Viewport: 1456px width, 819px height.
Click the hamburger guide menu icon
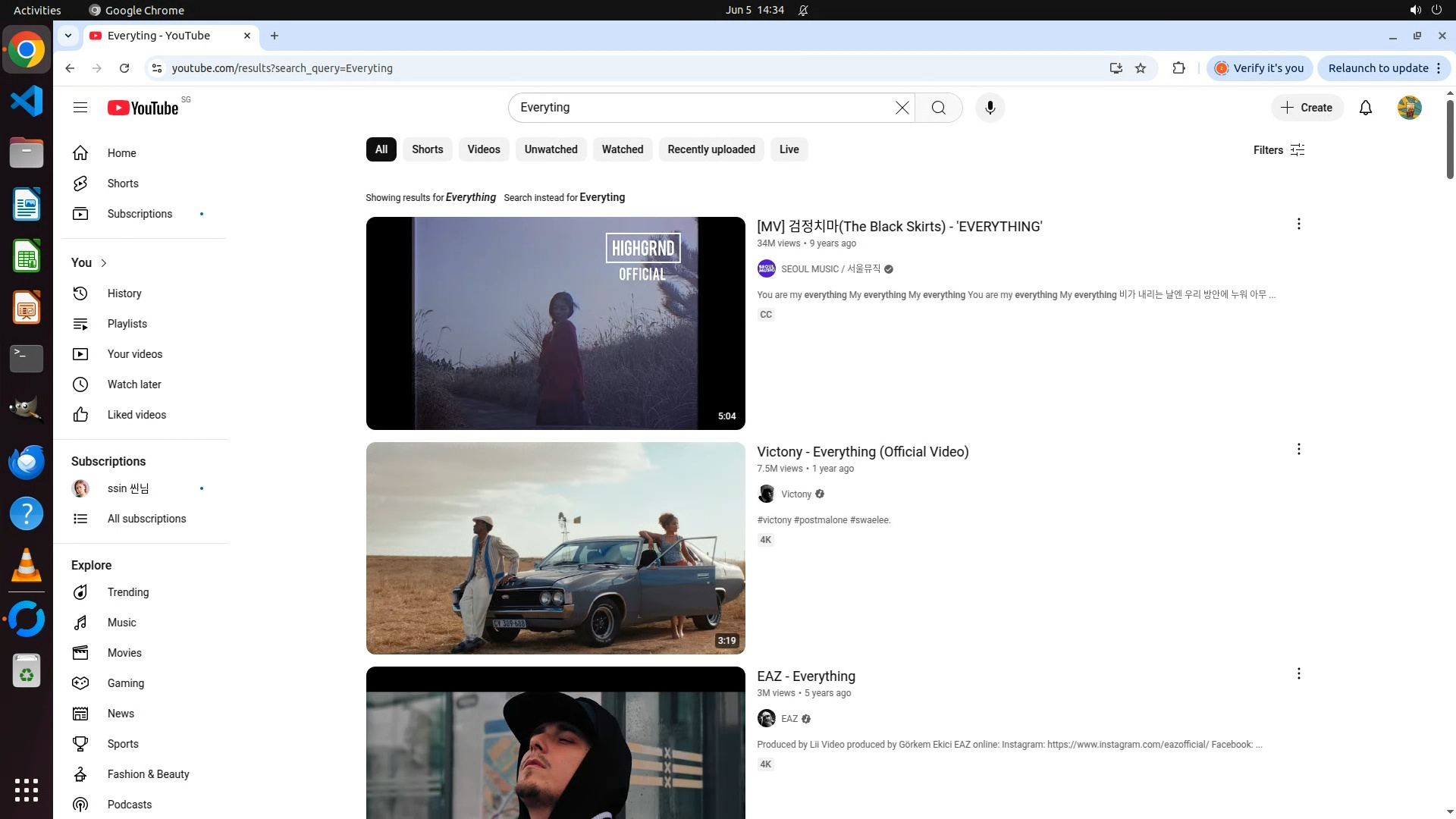[80, 108]
